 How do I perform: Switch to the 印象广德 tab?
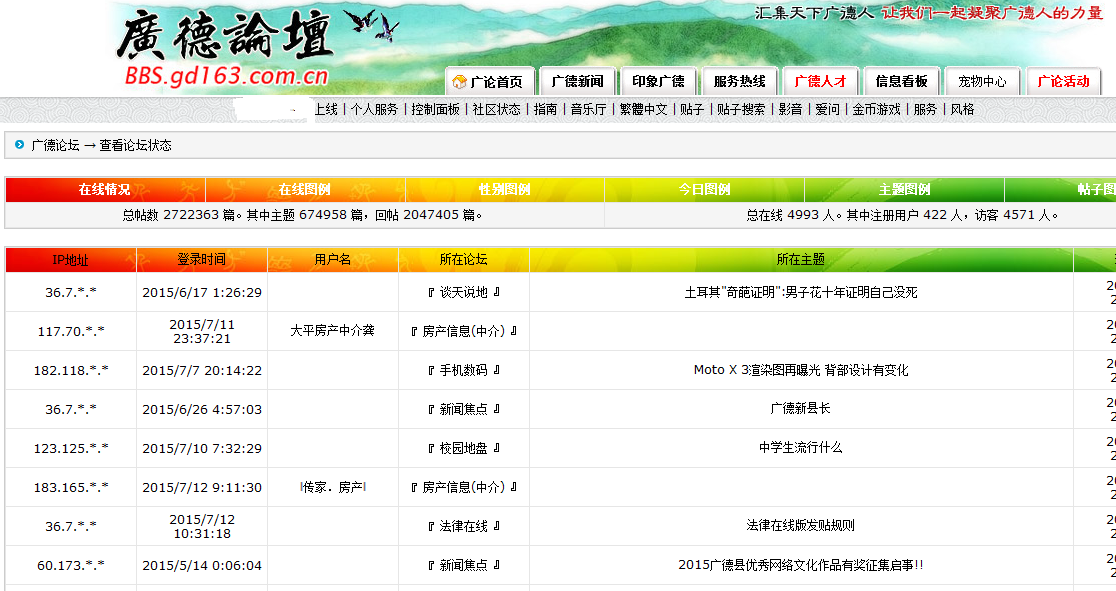point(658,81)
